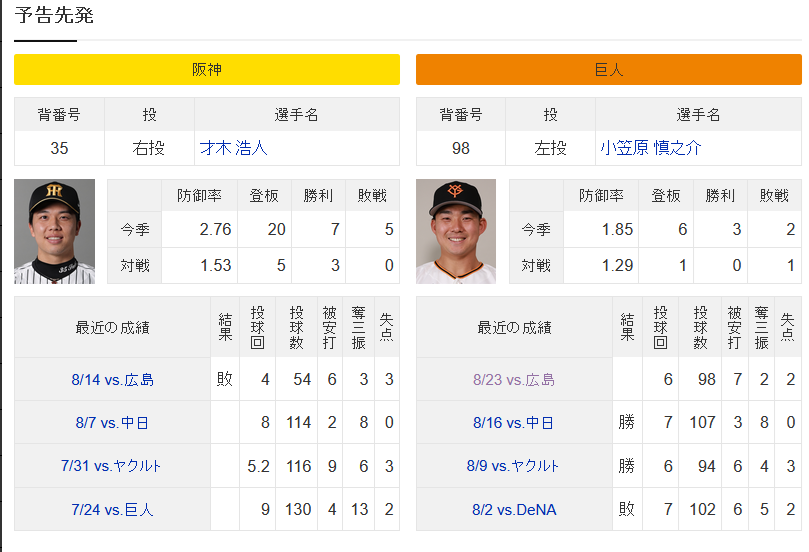Image resolution: width=809 pixels, height=552 pixels.
Task: Click the 最近の成績 header in Giants table
Action: [514, 327]
